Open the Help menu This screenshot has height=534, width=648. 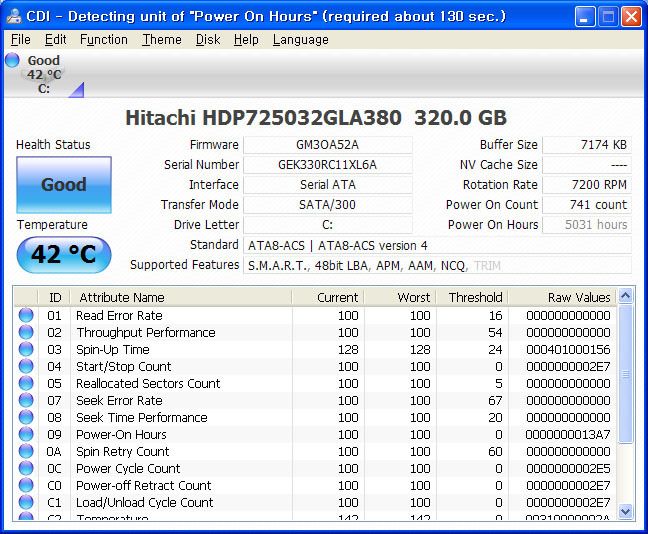point(246,40)
